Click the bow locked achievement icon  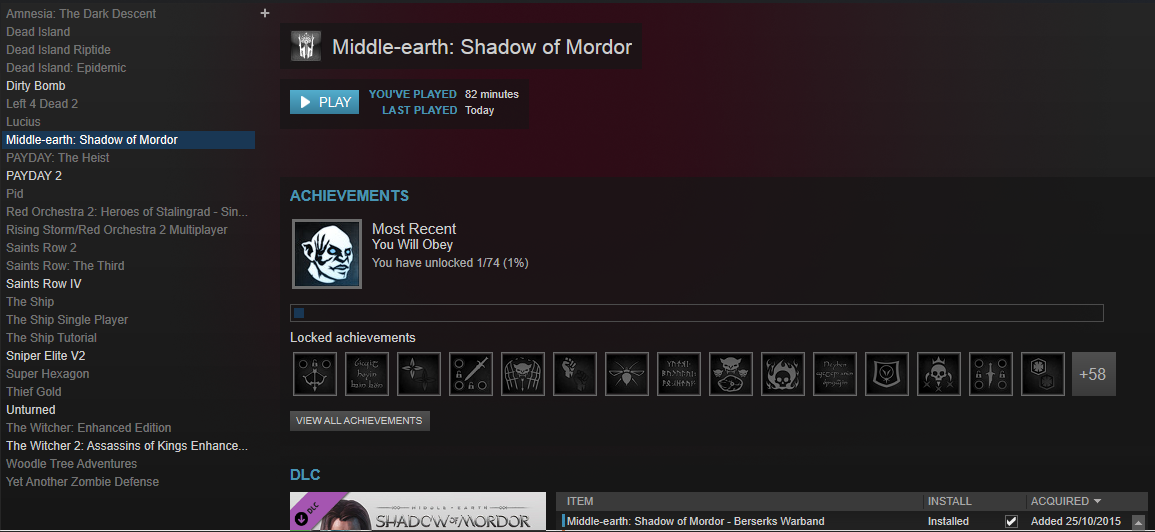[315, 374]
